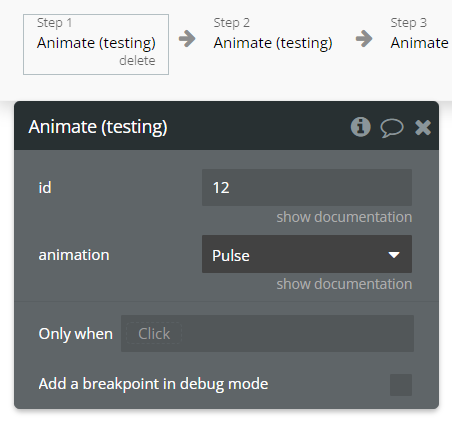Select the Step 3 Animate action

(x=421, y=36)
